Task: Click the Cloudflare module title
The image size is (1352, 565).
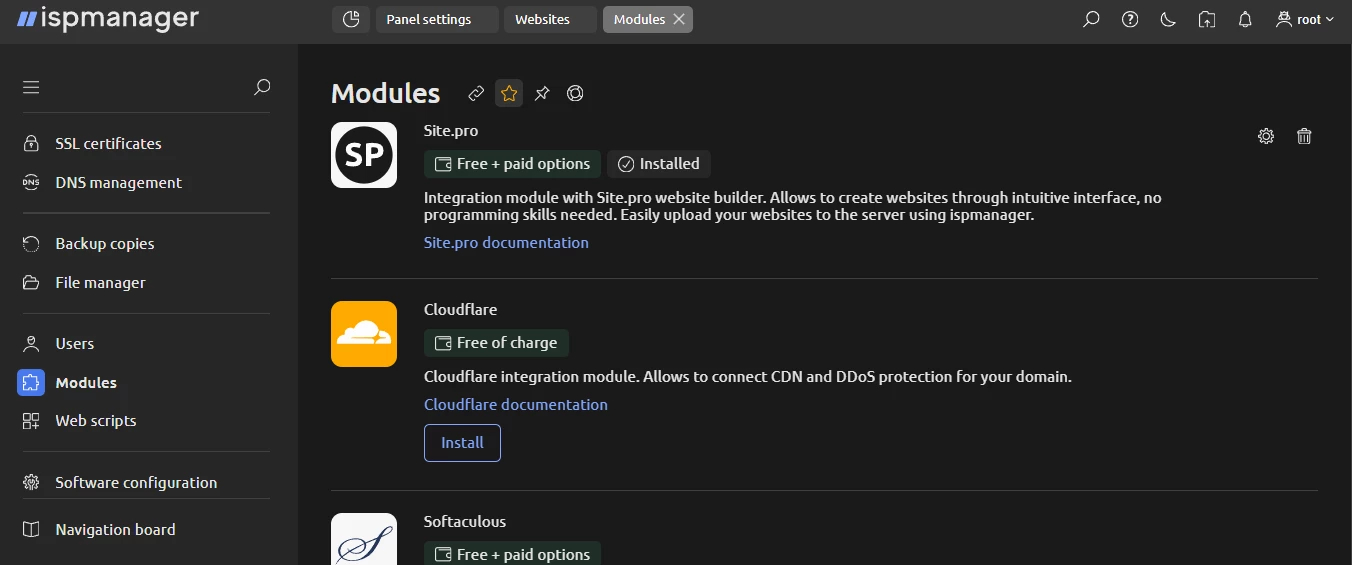Action: point(460,309)
